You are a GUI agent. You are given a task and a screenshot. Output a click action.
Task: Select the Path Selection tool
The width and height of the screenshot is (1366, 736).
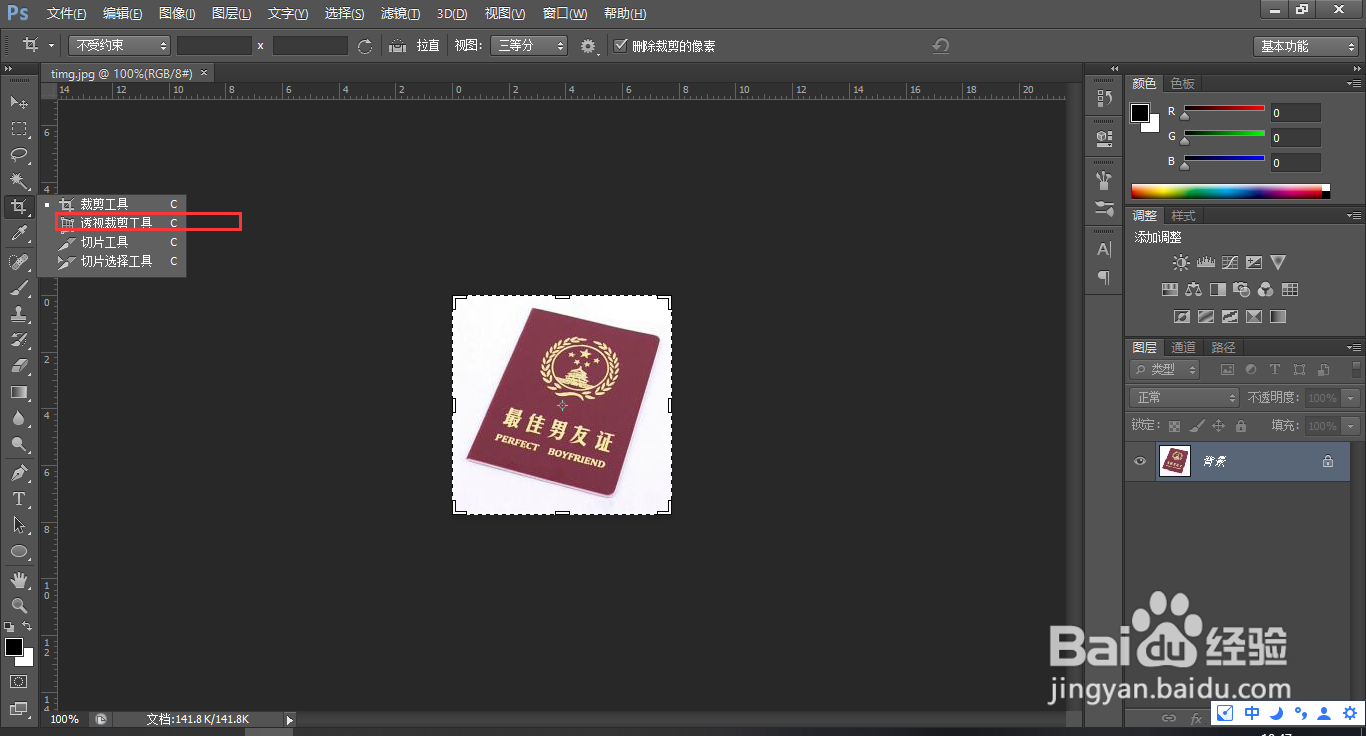[x=18, y=525]
